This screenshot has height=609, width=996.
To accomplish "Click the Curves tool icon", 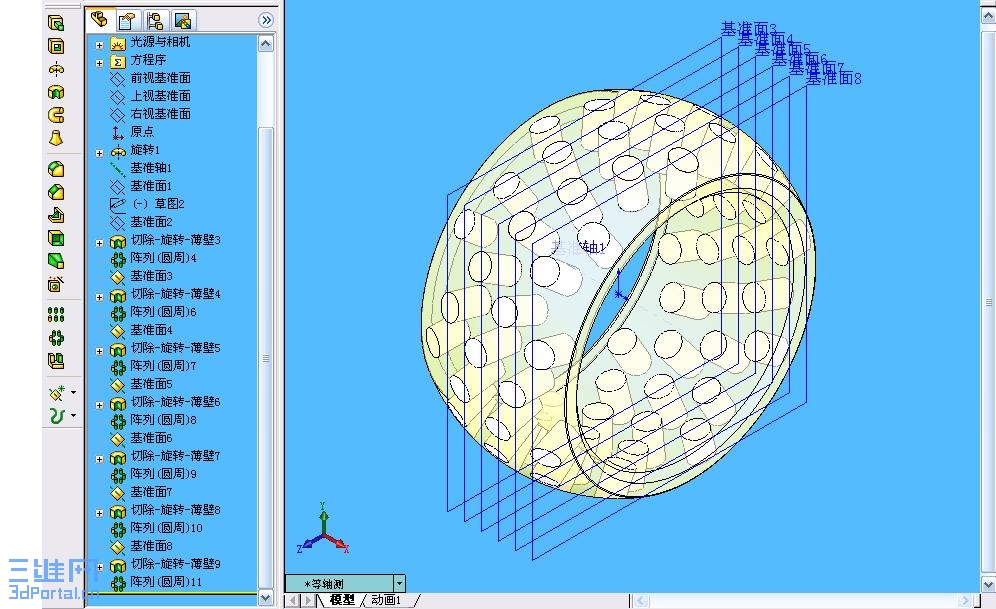I will pyautogui.click(x=57, y=416).
